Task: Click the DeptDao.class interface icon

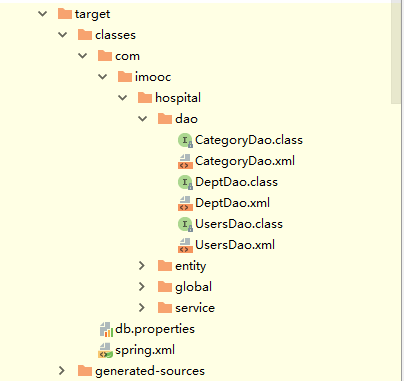Action: pos(185,182)
